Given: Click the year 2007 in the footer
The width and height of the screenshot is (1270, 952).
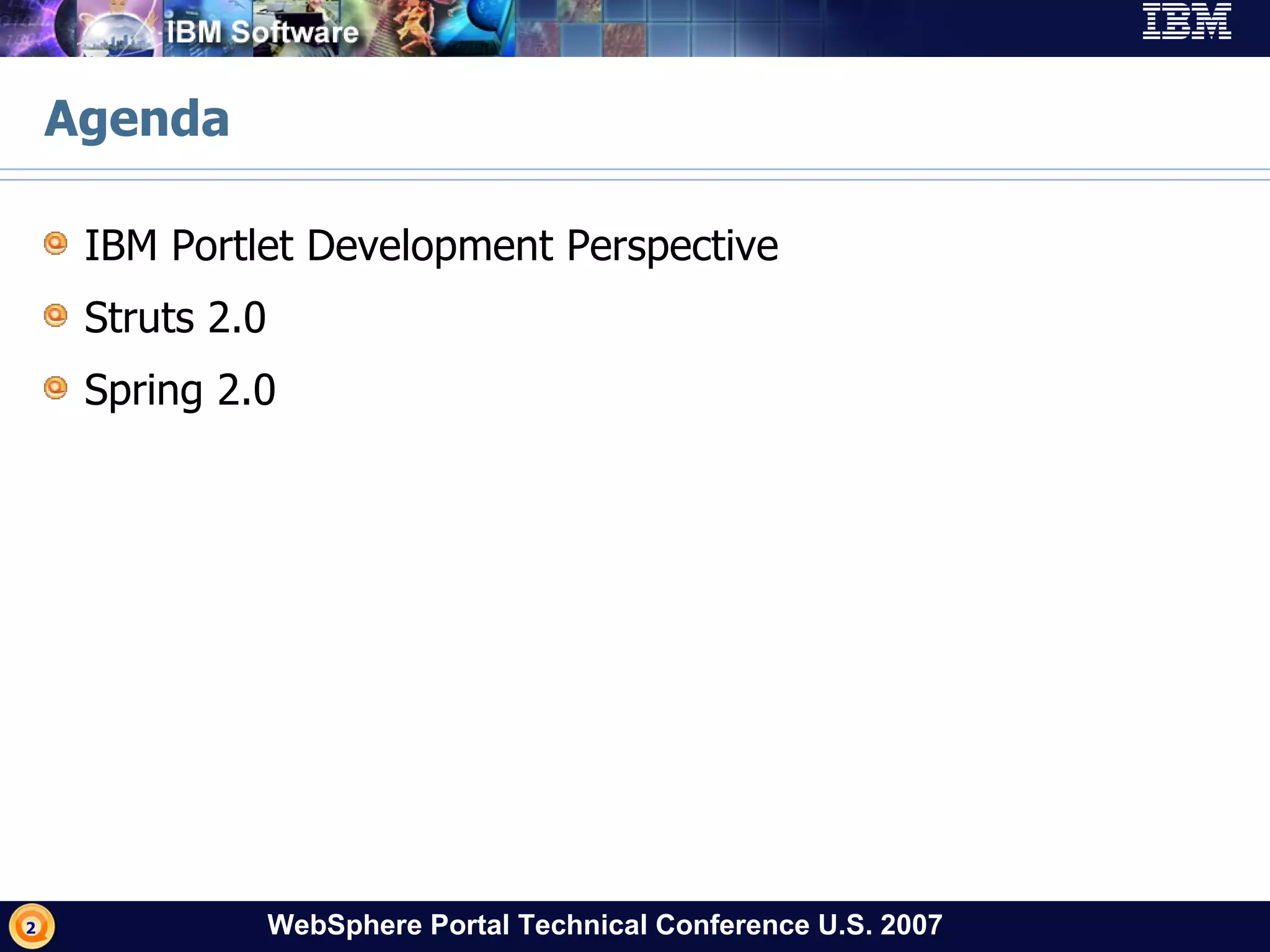Looking at the screenshot, I should click(911, 925).
